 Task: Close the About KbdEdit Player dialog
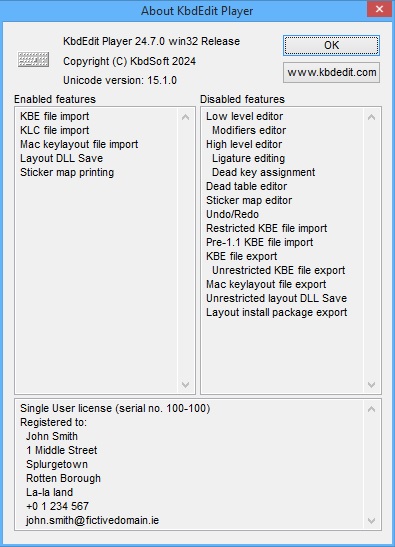[x=379, y=9]
